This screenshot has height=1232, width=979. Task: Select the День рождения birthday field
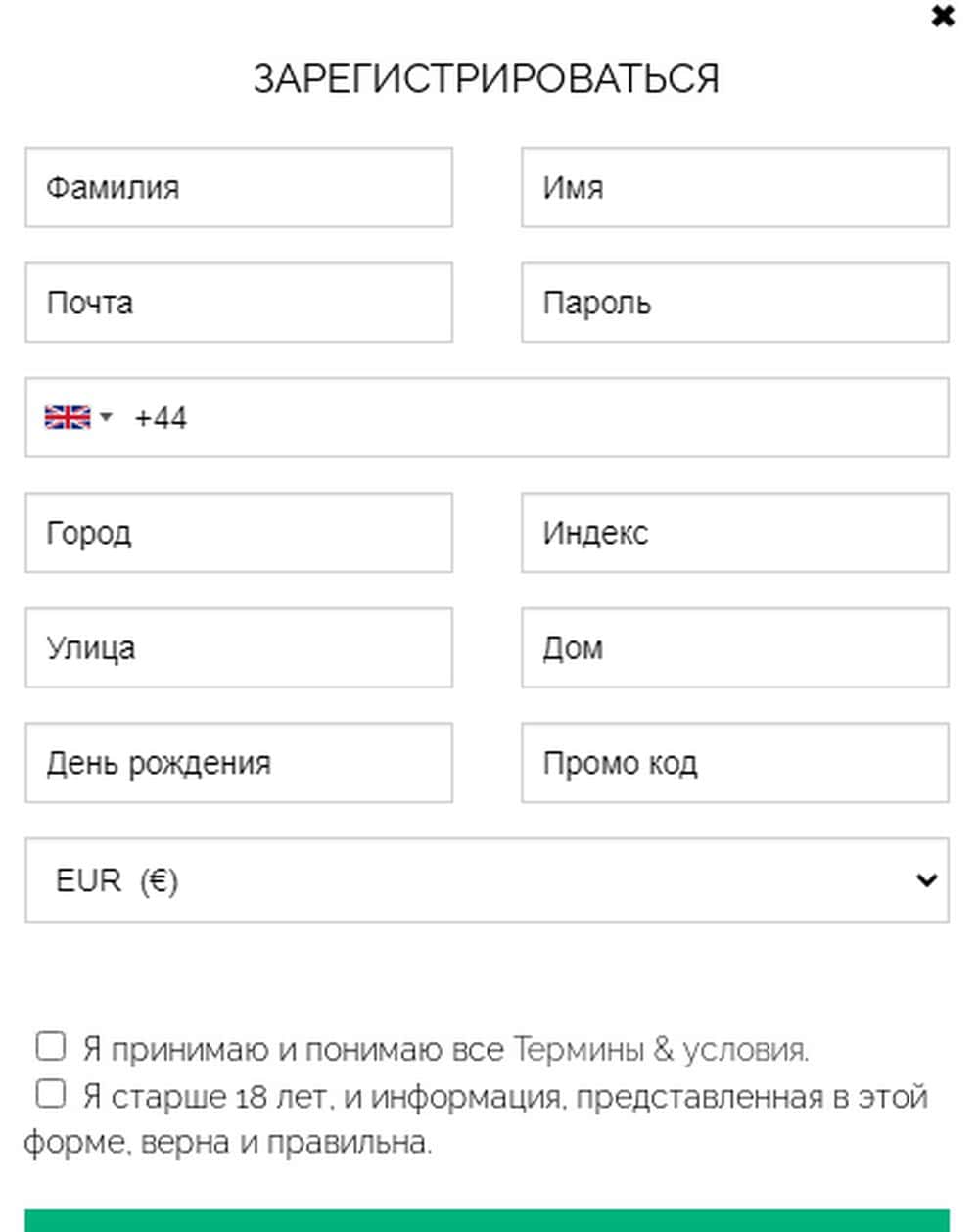[x=239, y=763]
